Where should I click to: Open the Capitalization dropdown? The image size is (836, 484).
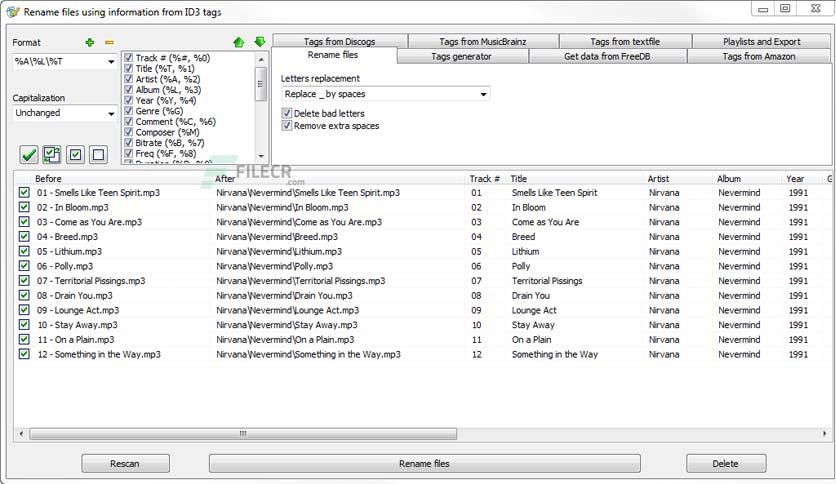(x=111, y=114)
